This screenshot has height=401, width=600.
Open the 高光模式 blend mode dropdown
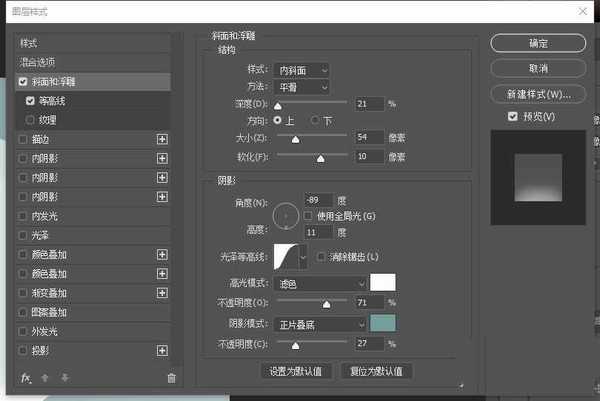(320, 283)
